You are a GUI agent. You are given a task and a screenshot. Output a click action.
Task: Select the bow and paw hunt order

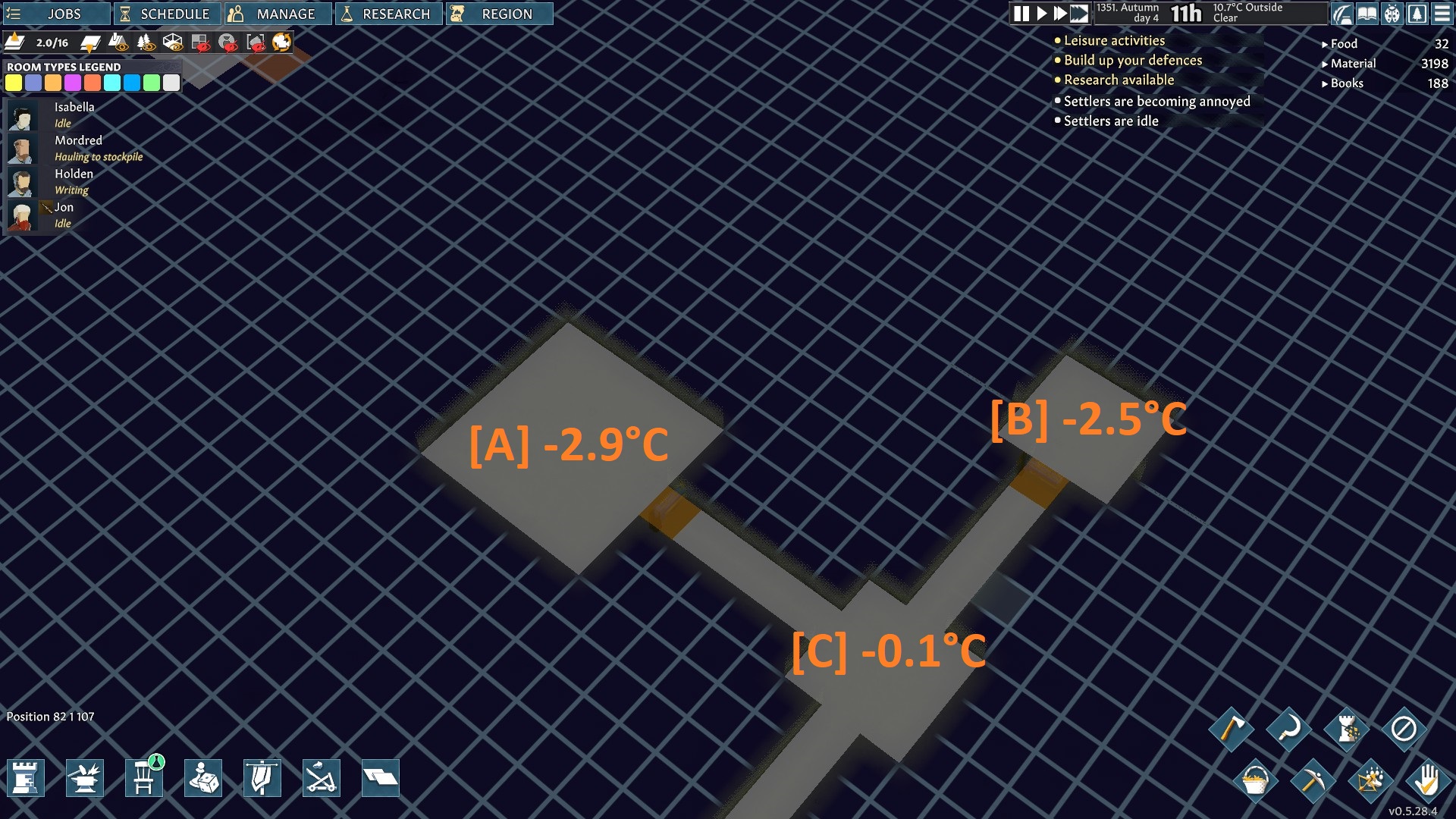click(1370, 780)
